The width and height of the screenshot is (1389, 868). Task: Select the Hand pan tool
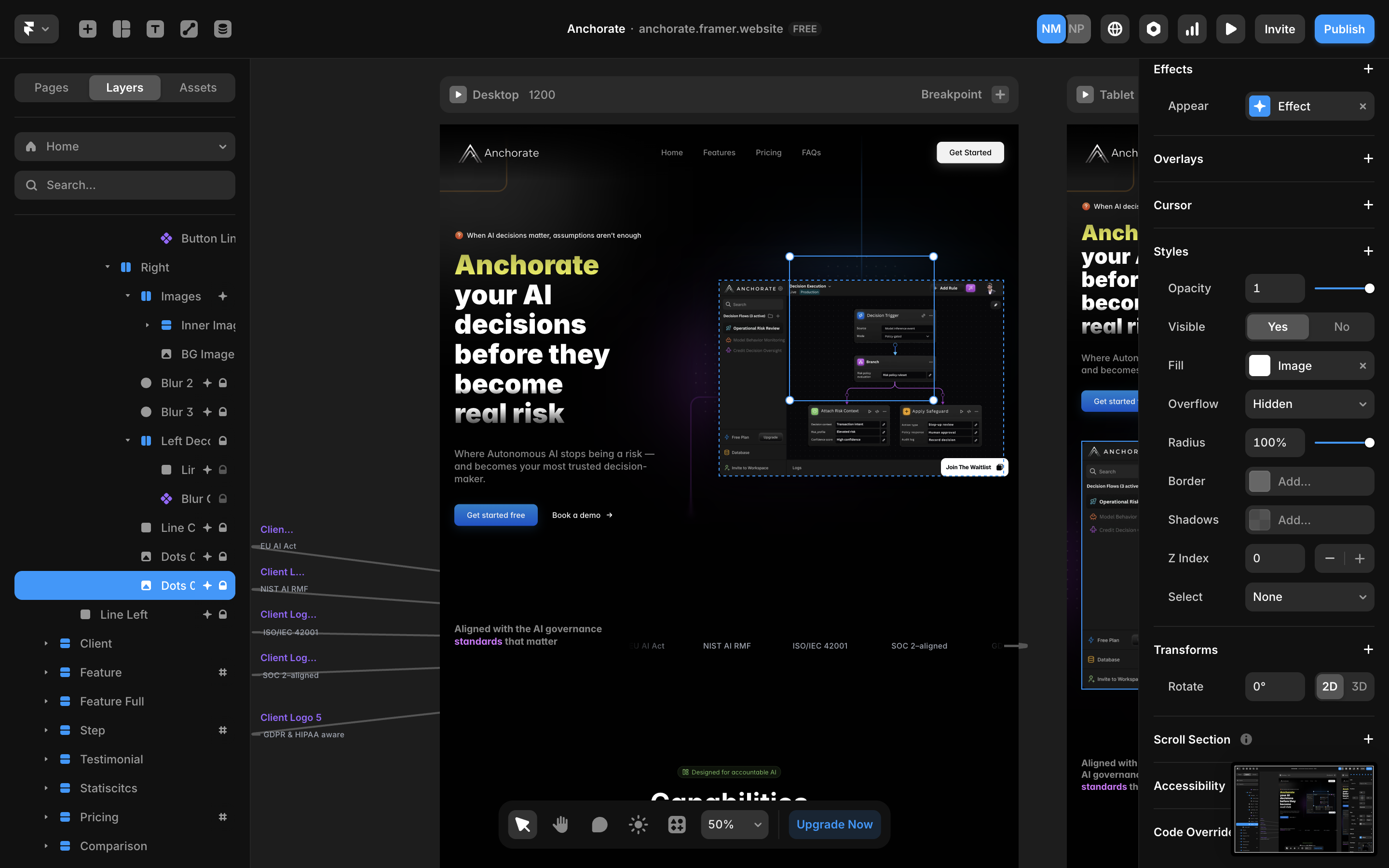[x=561, y=825]
